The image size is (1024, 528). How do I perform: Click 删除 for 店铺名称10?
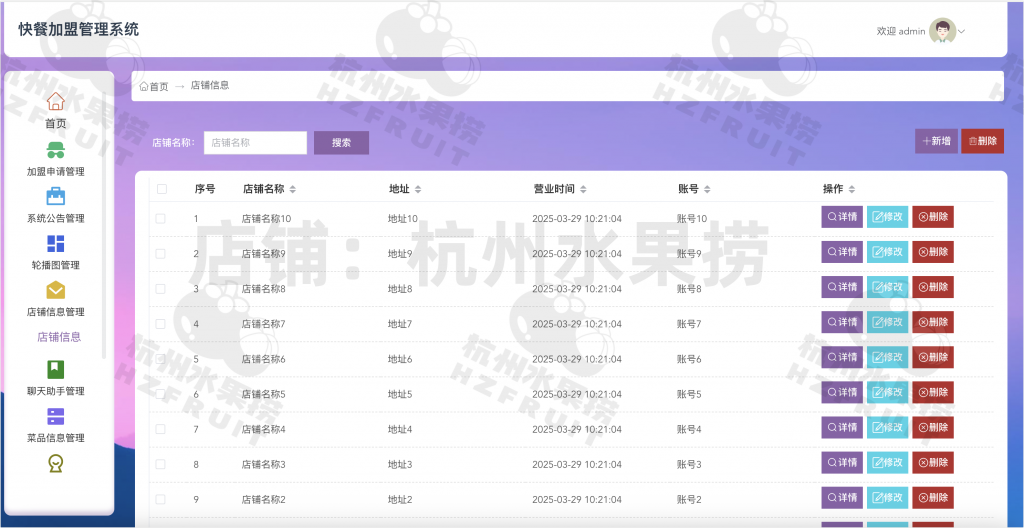[933, 217]
